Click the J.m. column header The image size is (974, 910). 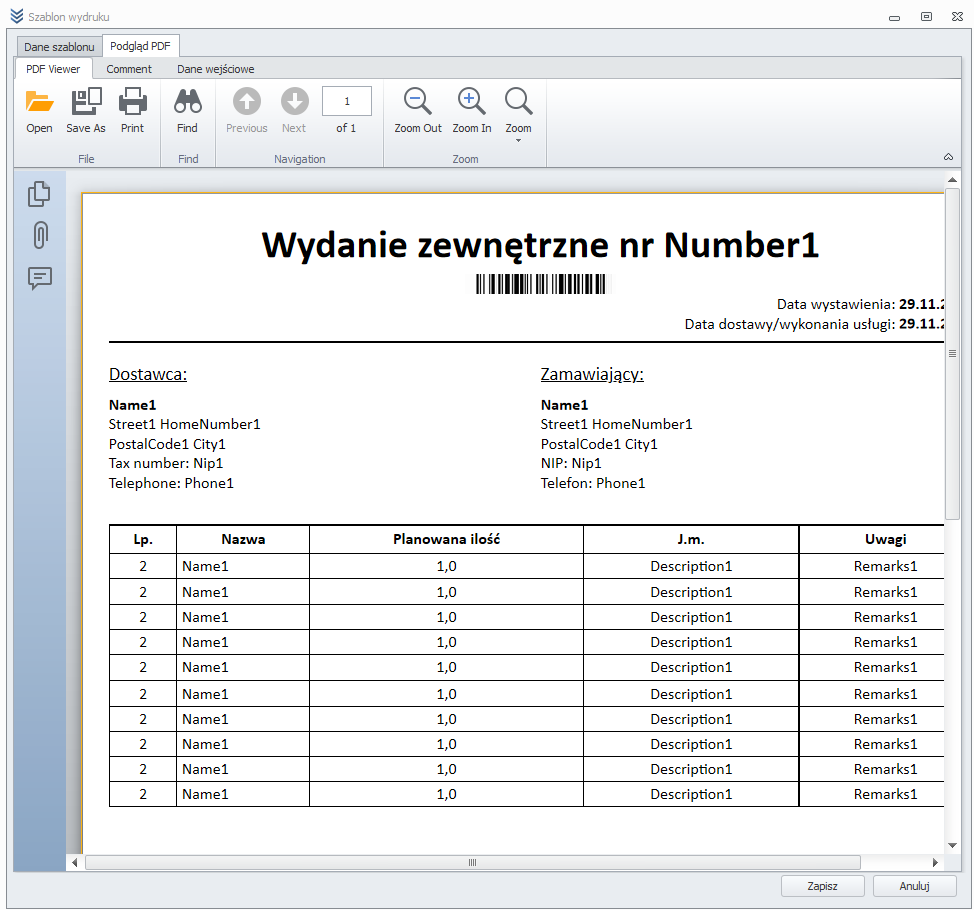pyautogui.click(x=691, y=539)
